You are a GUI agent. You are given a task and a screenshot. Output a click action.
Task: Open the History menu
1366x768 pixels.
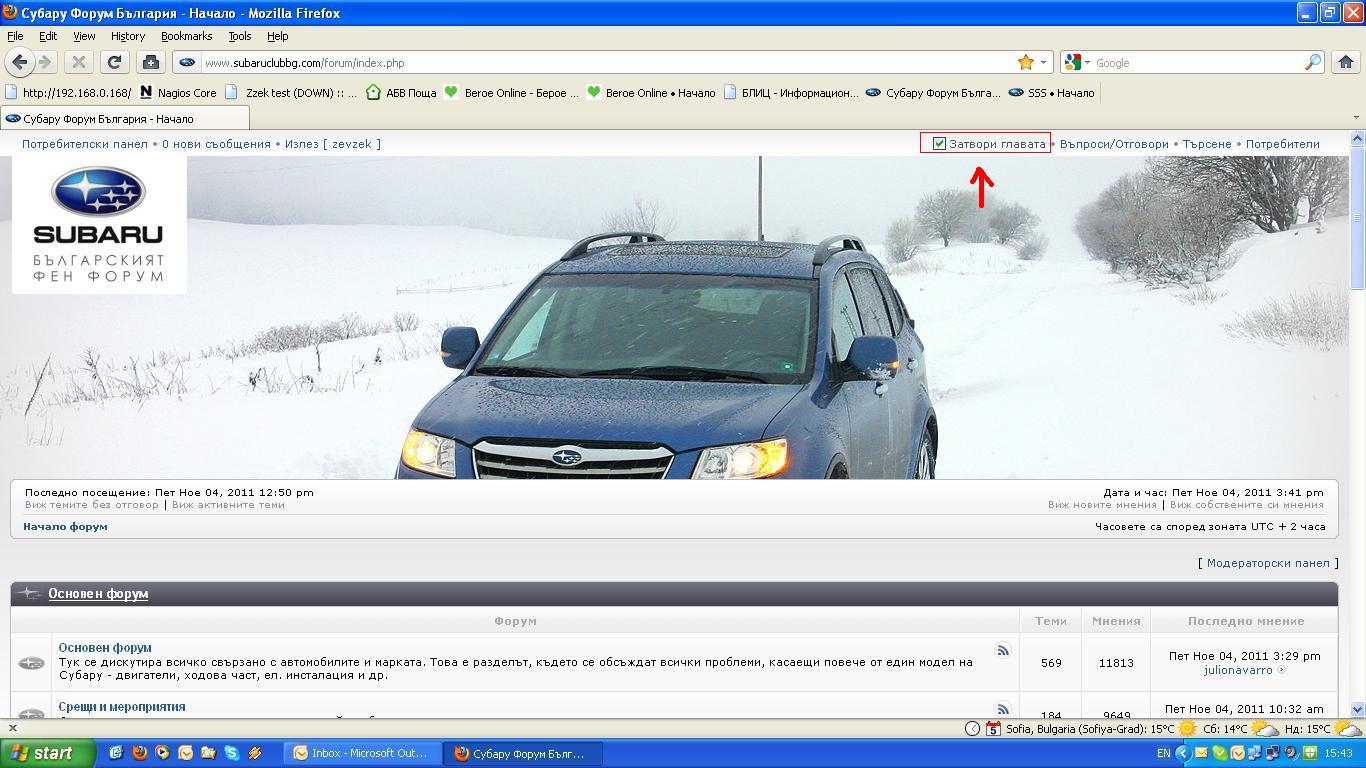click(128, 36)
